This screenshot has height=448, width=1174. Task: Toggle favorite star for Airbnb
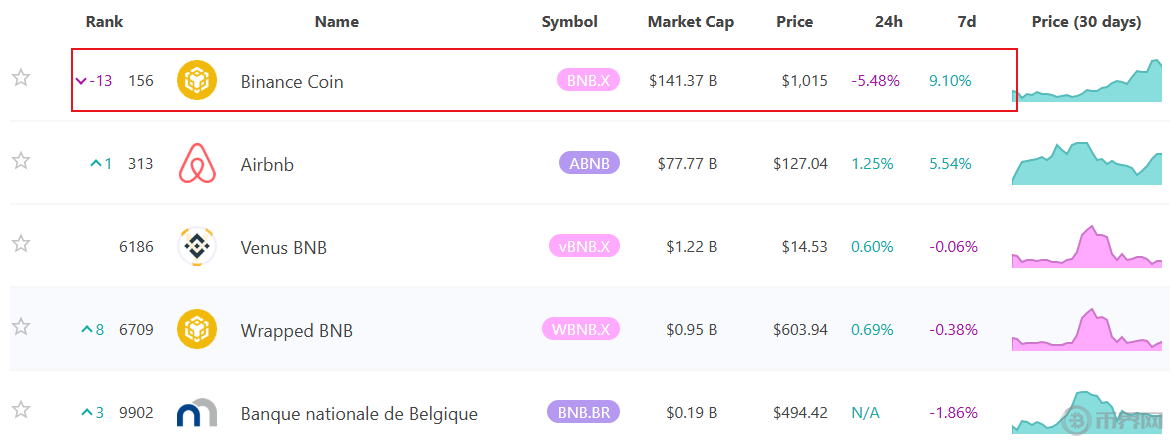(x=21, y=161)
